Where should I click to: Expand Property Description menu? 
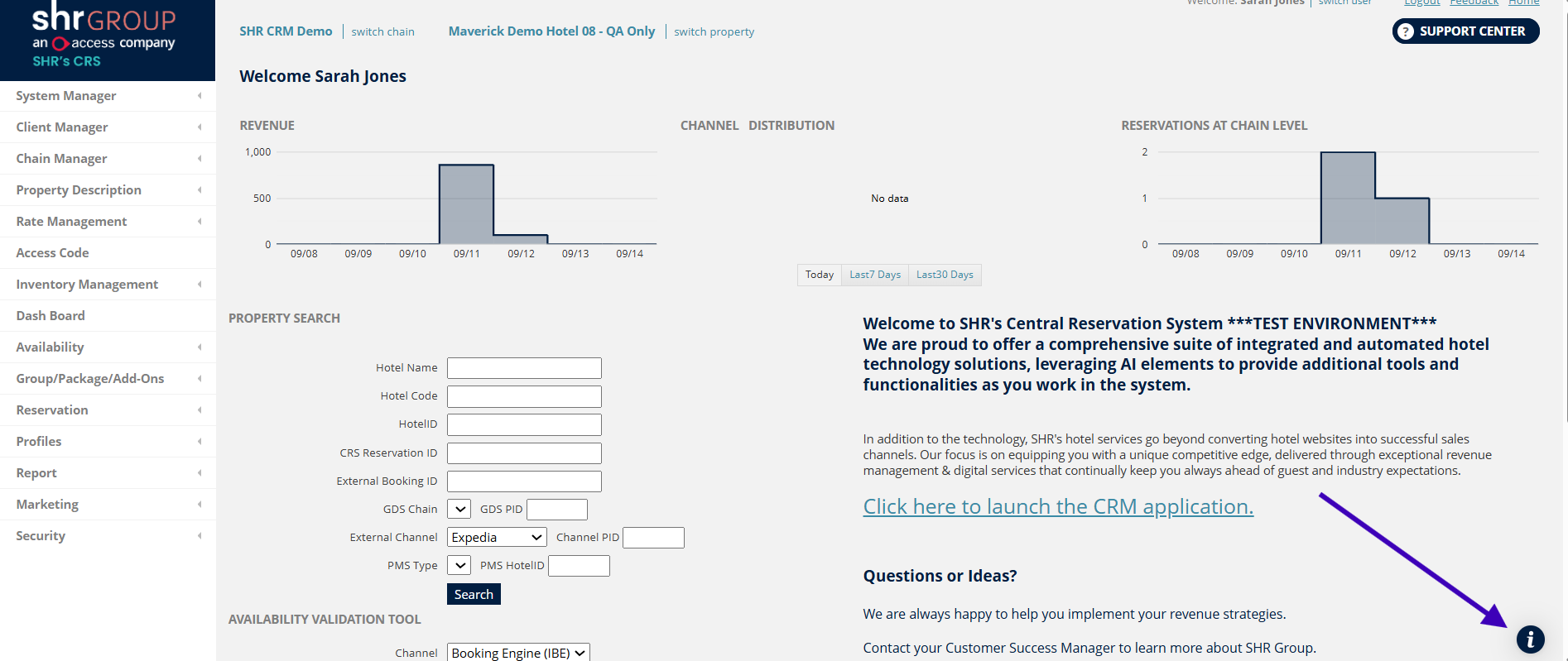[108, 190]
